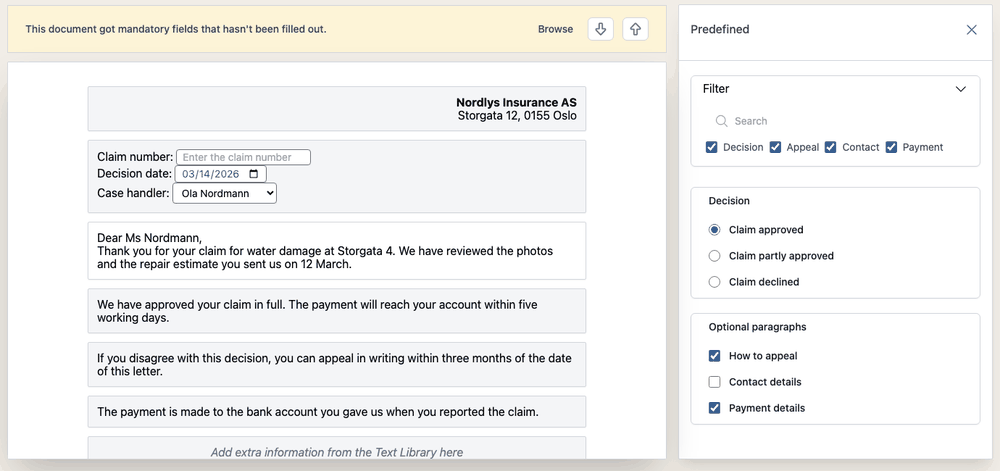Select the Claim approved radio option
The width and height of the screenshot is (1000, 471).
715,229
